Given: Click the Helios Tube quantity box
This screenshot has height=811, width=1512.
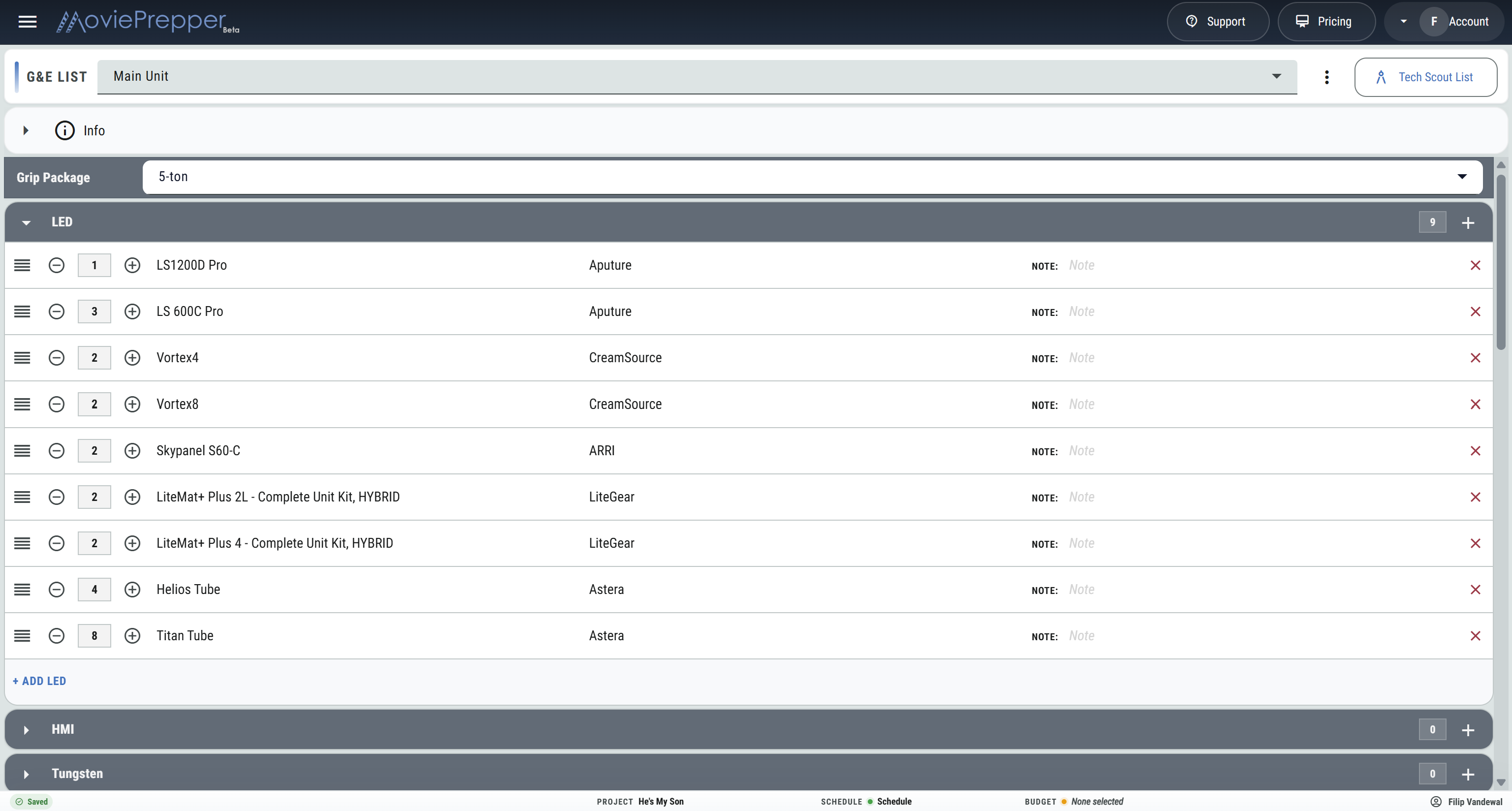Looking at the screenshot, I should click(x=94, y=589).
